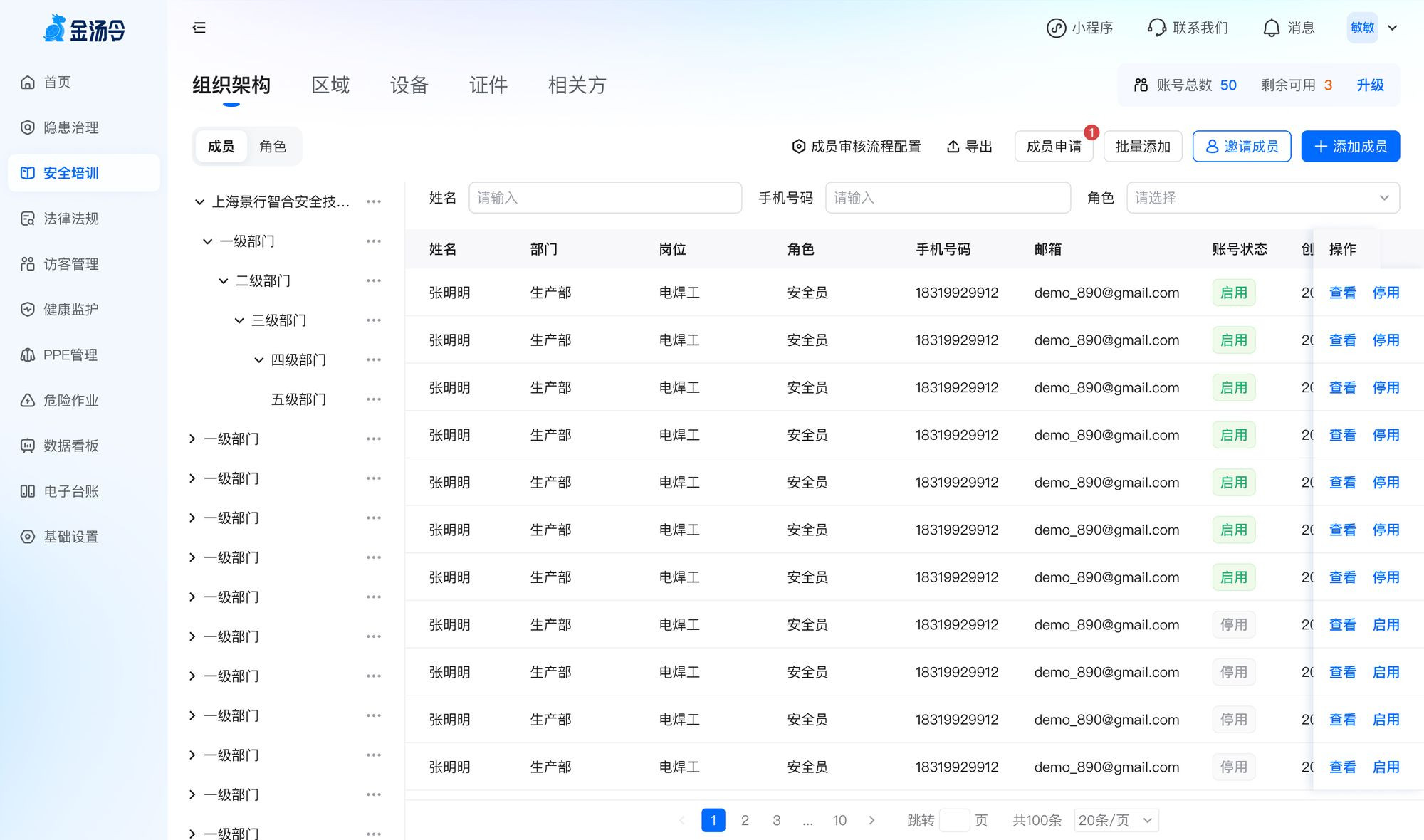1424x840 pixels.
Task: Open the mini program (小程序) icon
Action: point(1056,28)
